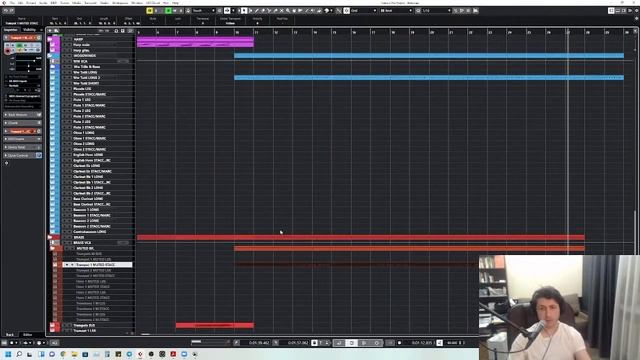Toggle global Solo button in toolbar
The height and width of the screenshot is (360, 640).
click(x=156, y=11)
